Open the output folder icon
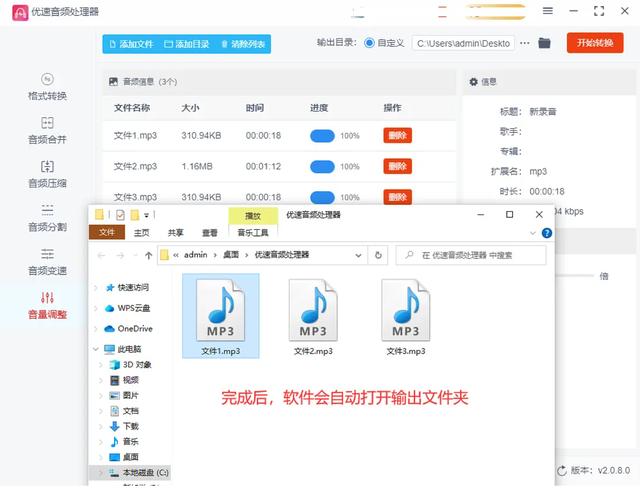 pos(544,43)
